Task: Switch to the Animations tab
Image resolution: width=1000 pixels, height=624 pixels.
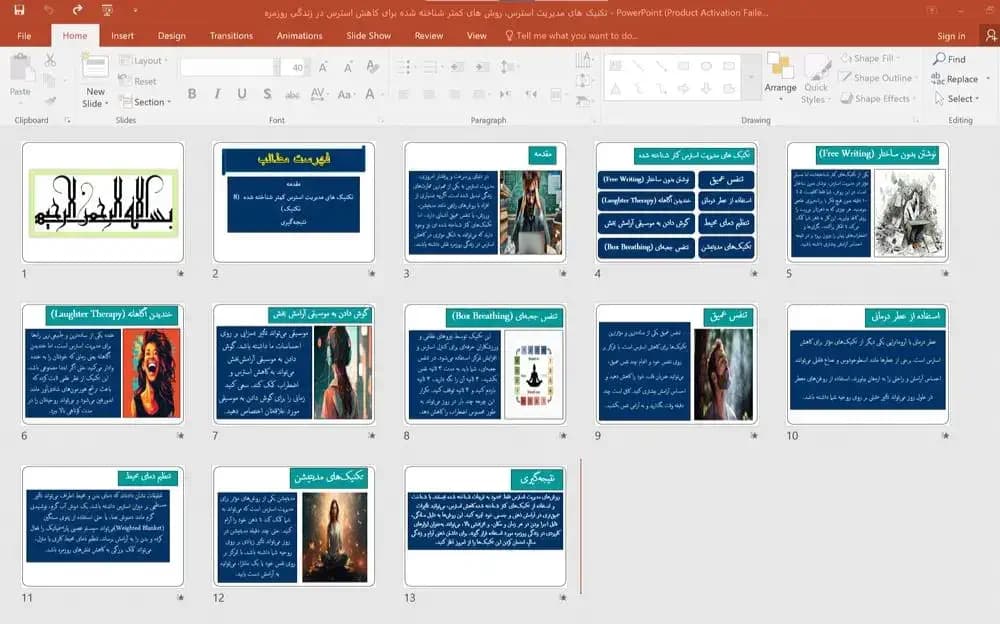Action: point(299,36)
